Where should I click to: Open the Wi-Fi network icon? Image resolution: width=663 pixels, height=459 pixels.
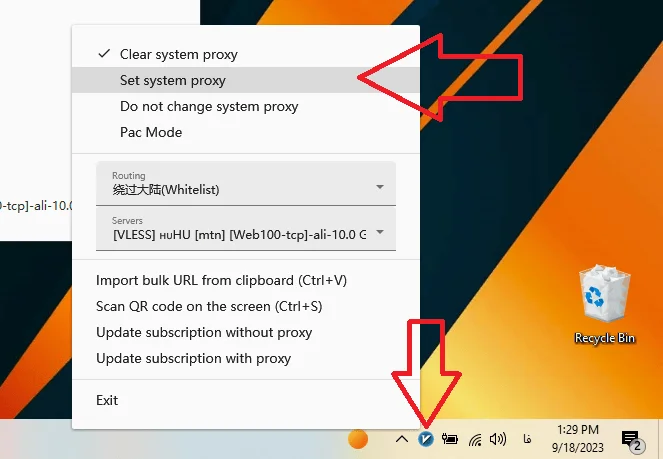[475, 439]
